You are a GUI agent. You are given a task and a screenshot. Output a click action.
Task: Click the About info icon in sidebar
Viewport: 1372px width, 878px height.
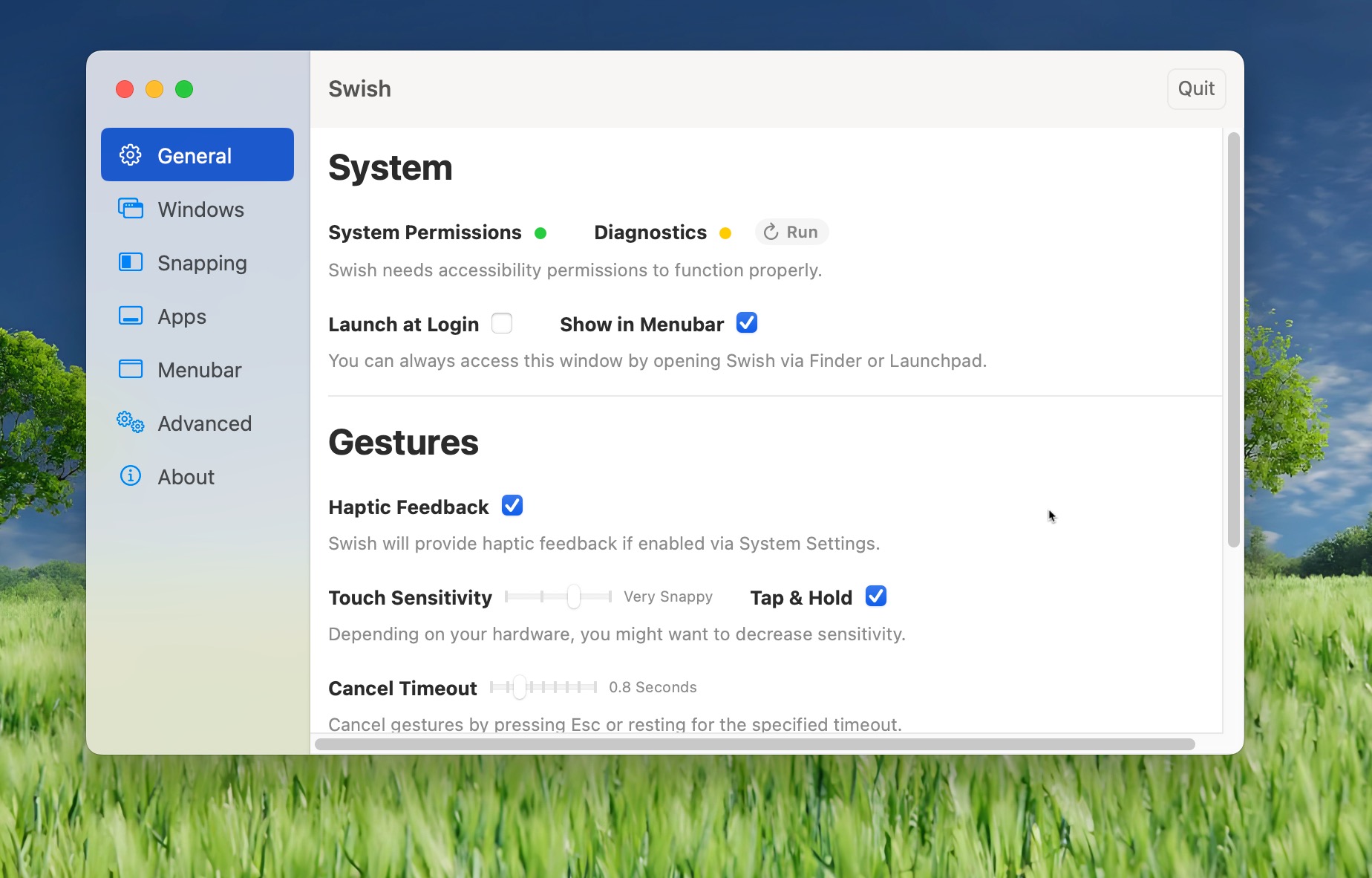coord(131,475)
